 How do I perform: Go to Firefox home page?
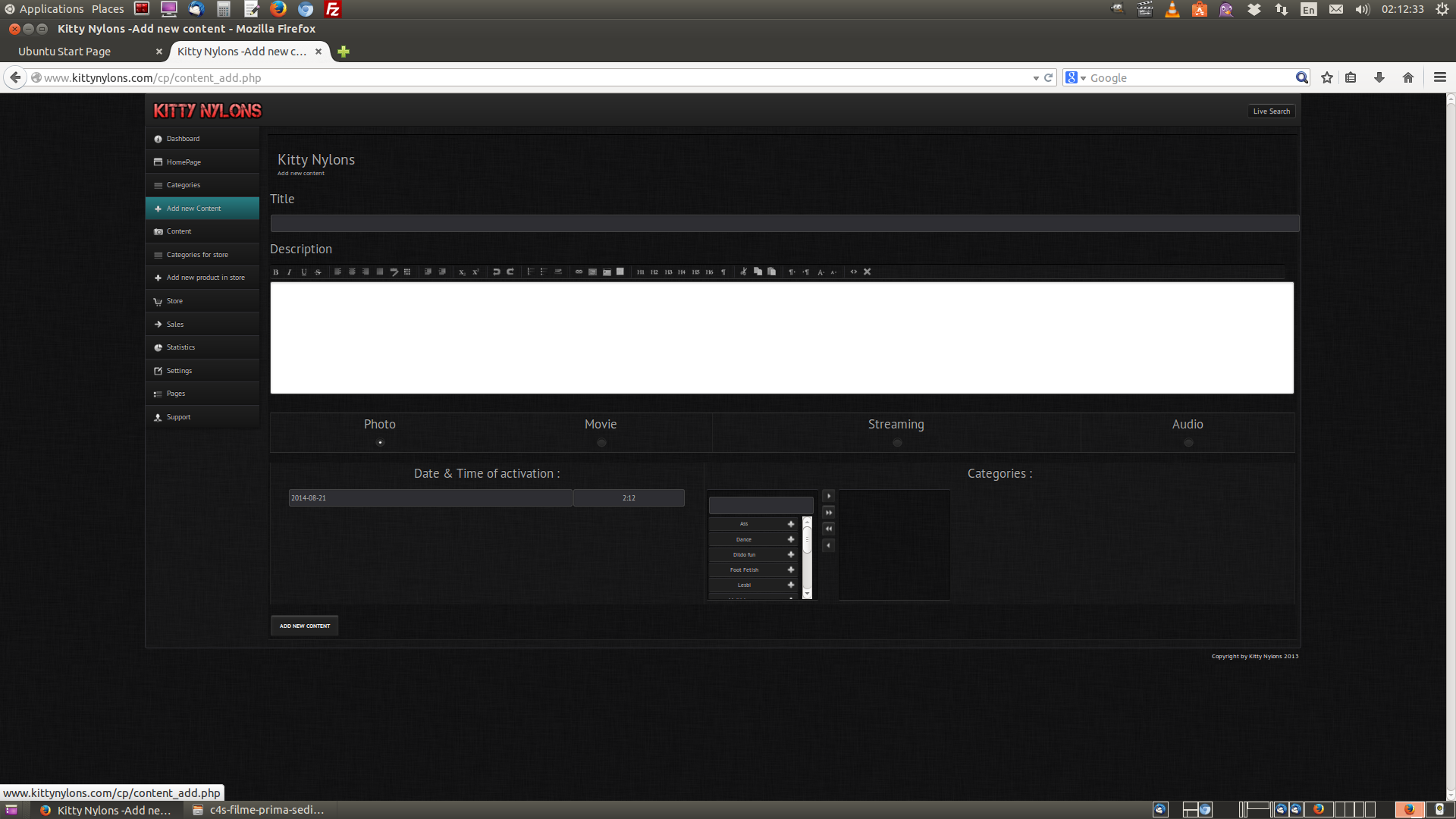(x=1408, y=77)
